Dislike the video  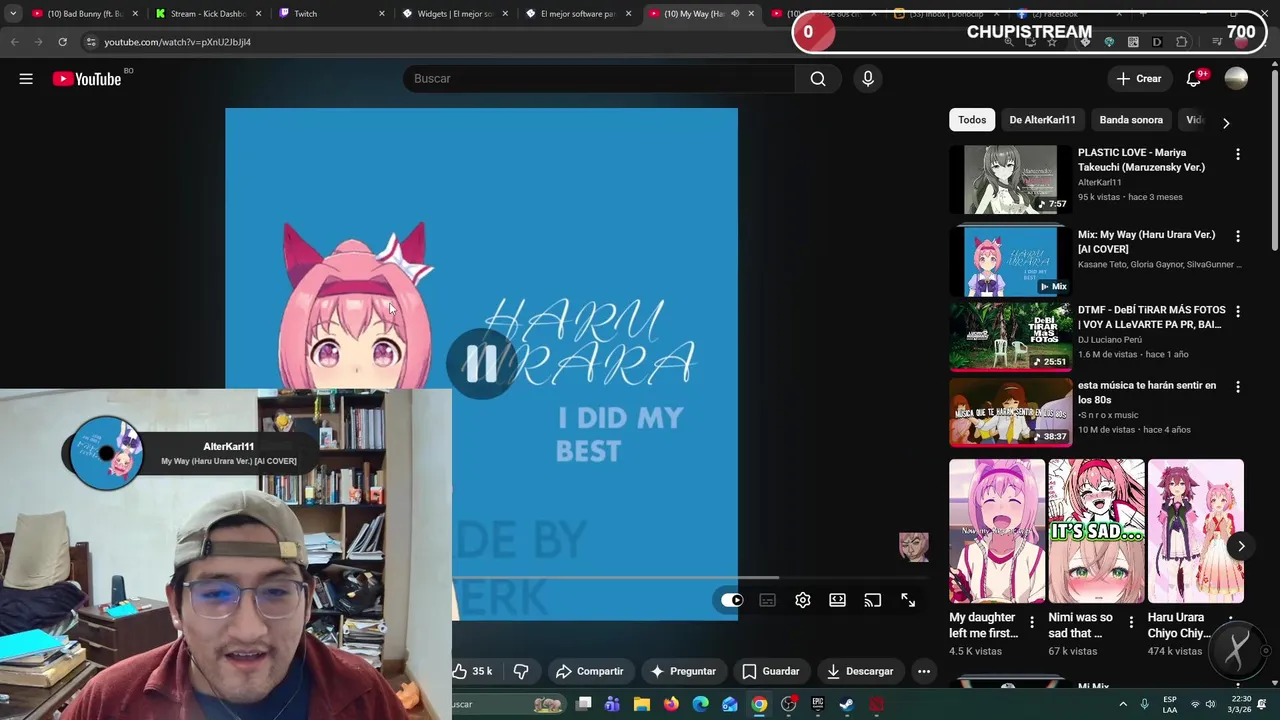pyautogui.click(x=521, y=671)
